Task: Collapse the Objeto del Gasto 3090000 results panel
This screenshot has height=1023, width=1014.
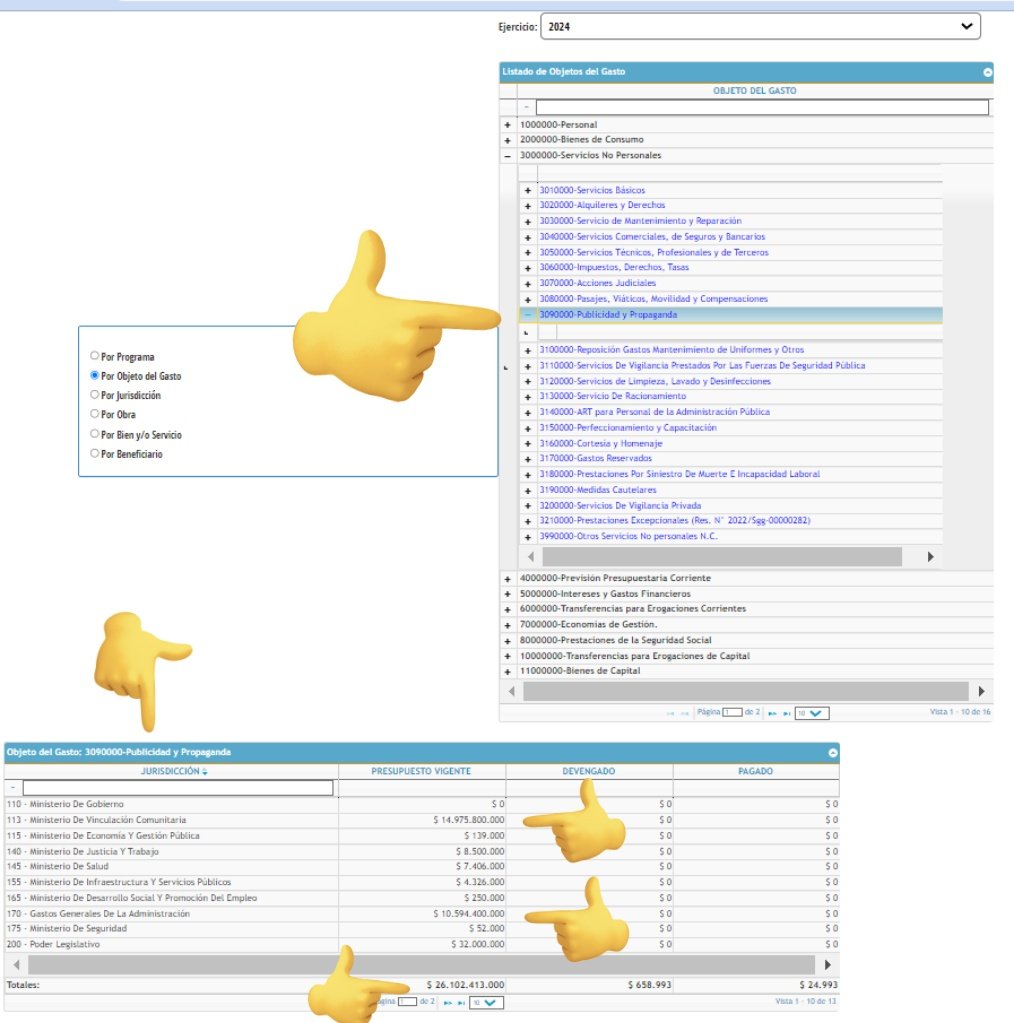Action: click(x=833, y=753)
